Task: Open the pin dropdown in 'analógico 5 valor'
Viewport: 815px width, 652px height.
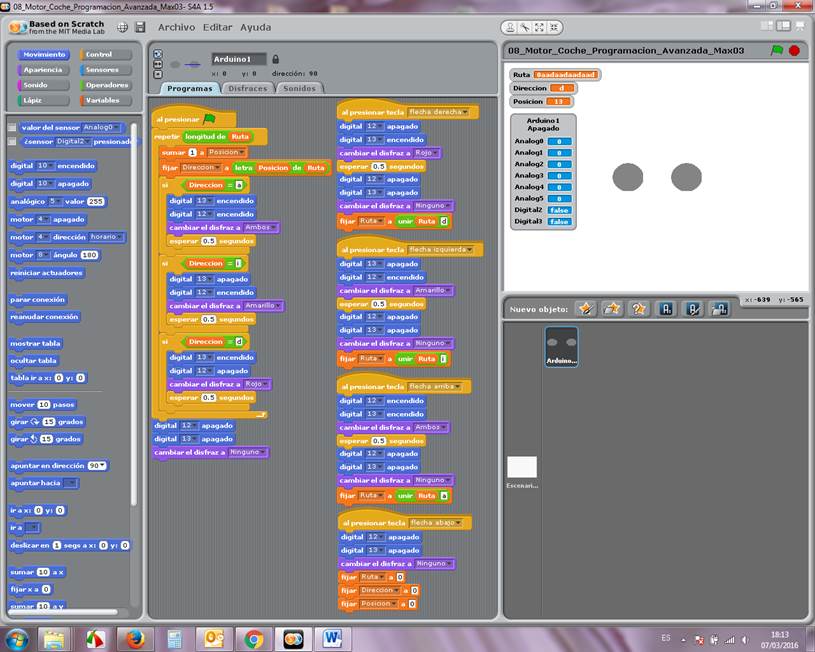Action: coord(55,202)
